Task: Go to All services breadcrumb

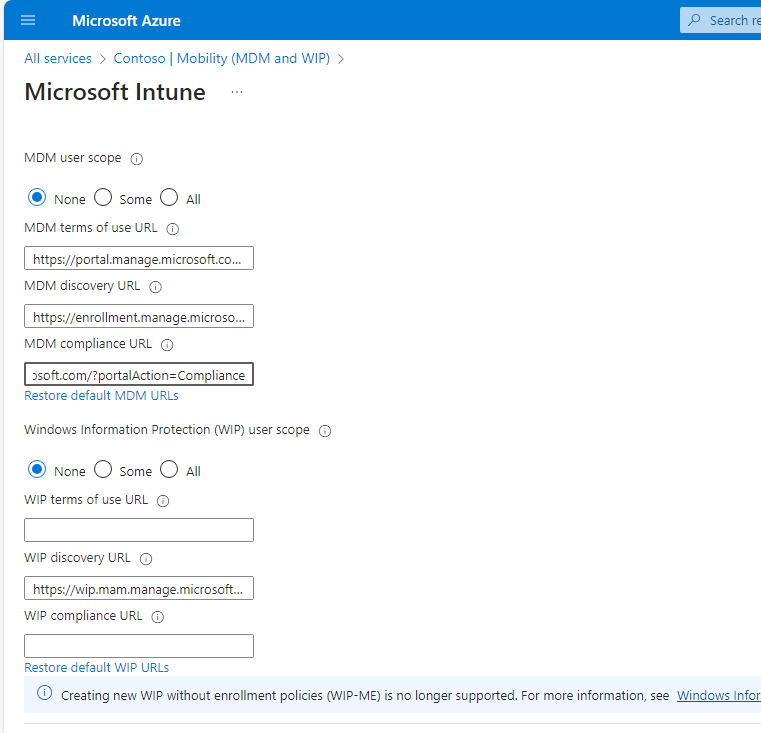Action: [58, 59]
